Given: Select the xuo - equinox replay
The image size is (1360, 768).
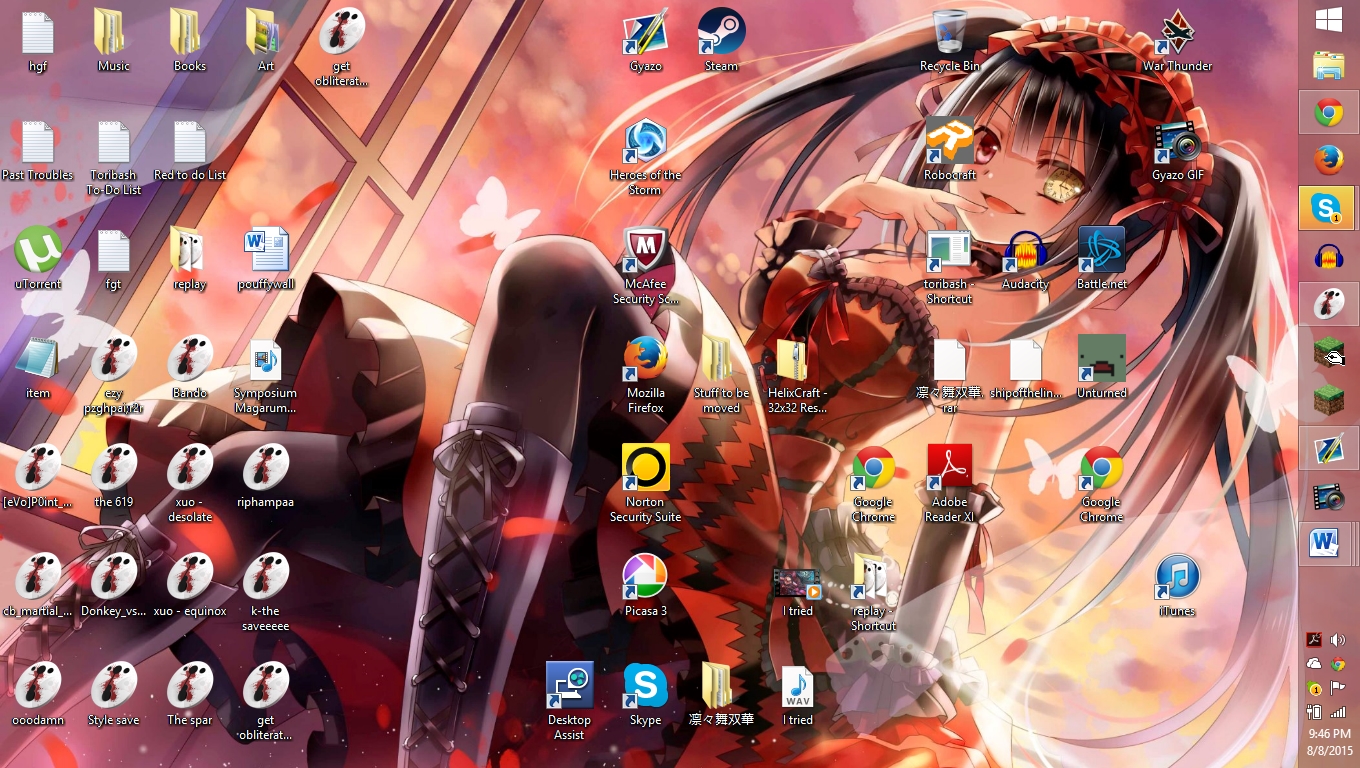Looking at the screenshot, I should click(190, 586).
